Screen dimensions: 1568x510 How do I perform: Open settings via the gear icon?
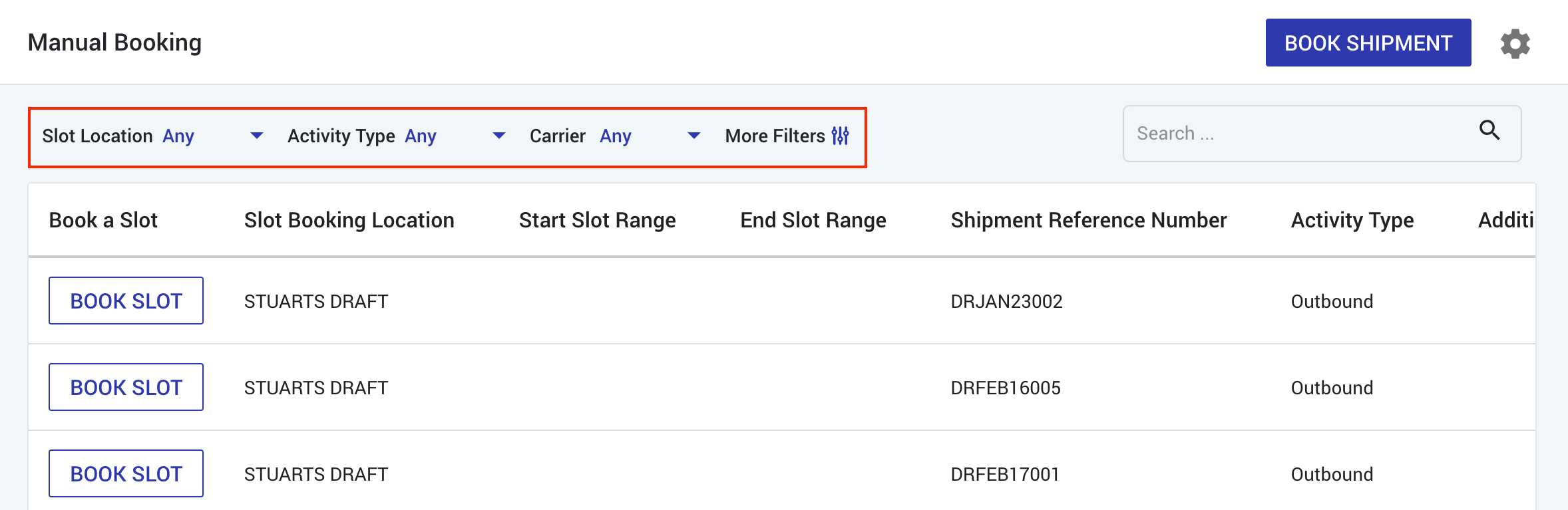click(x=1515, y=44)
